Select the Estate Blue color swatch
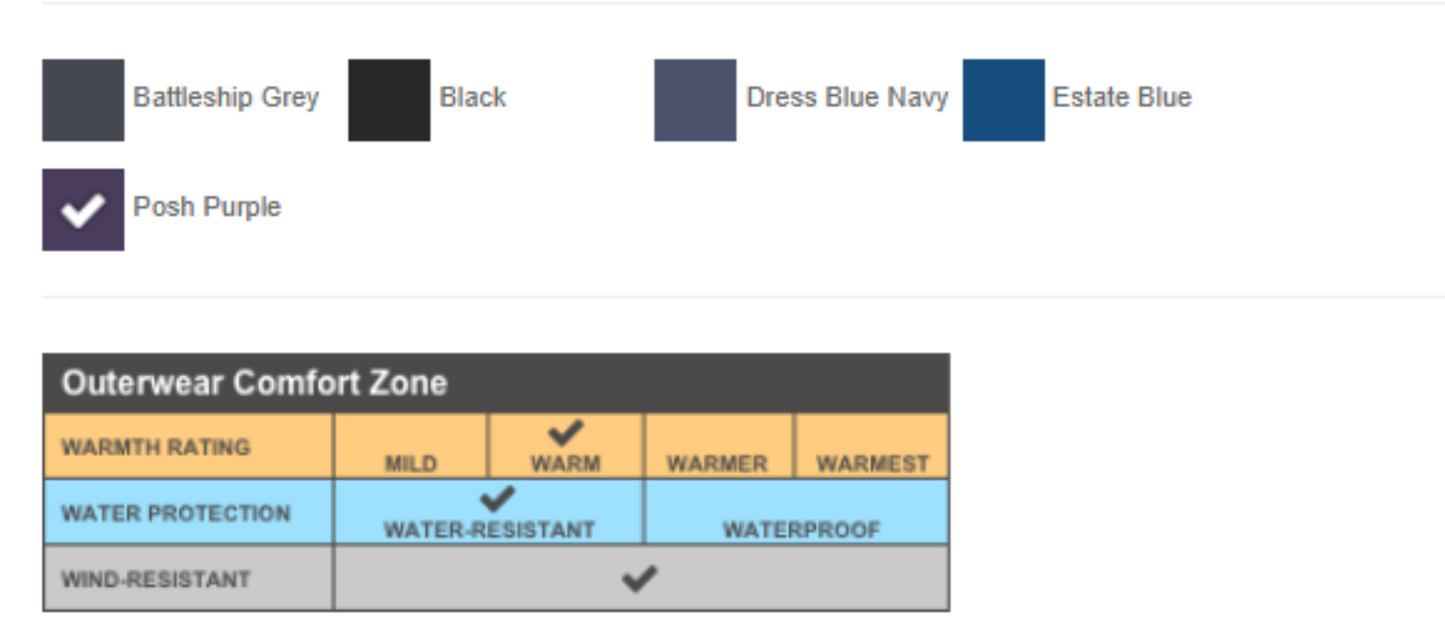Screen dimensions: 1445x637 pyautogui.click(x=1003, y=100)
